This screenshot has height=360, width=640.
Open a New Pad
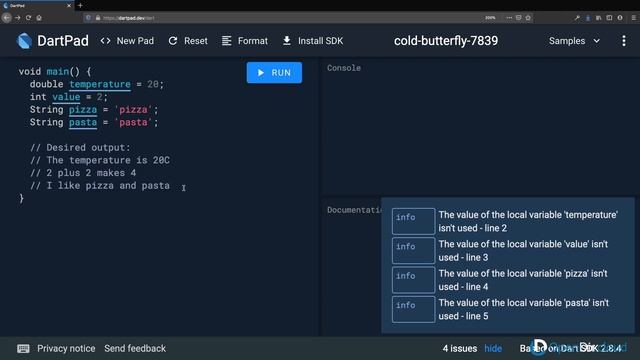pyautogui.click(x=127, y=41)
